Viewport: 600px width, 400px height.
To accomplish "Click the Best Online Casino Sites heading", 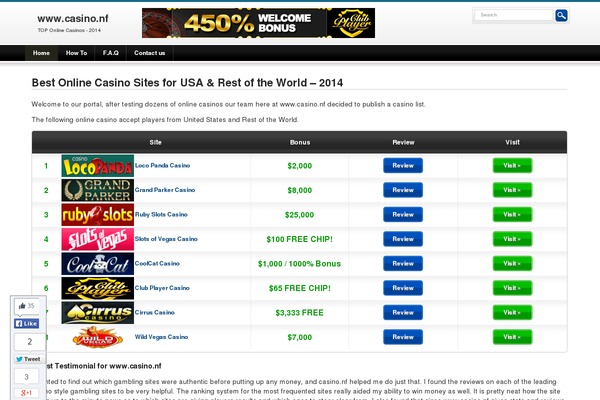I will point(187,83).
